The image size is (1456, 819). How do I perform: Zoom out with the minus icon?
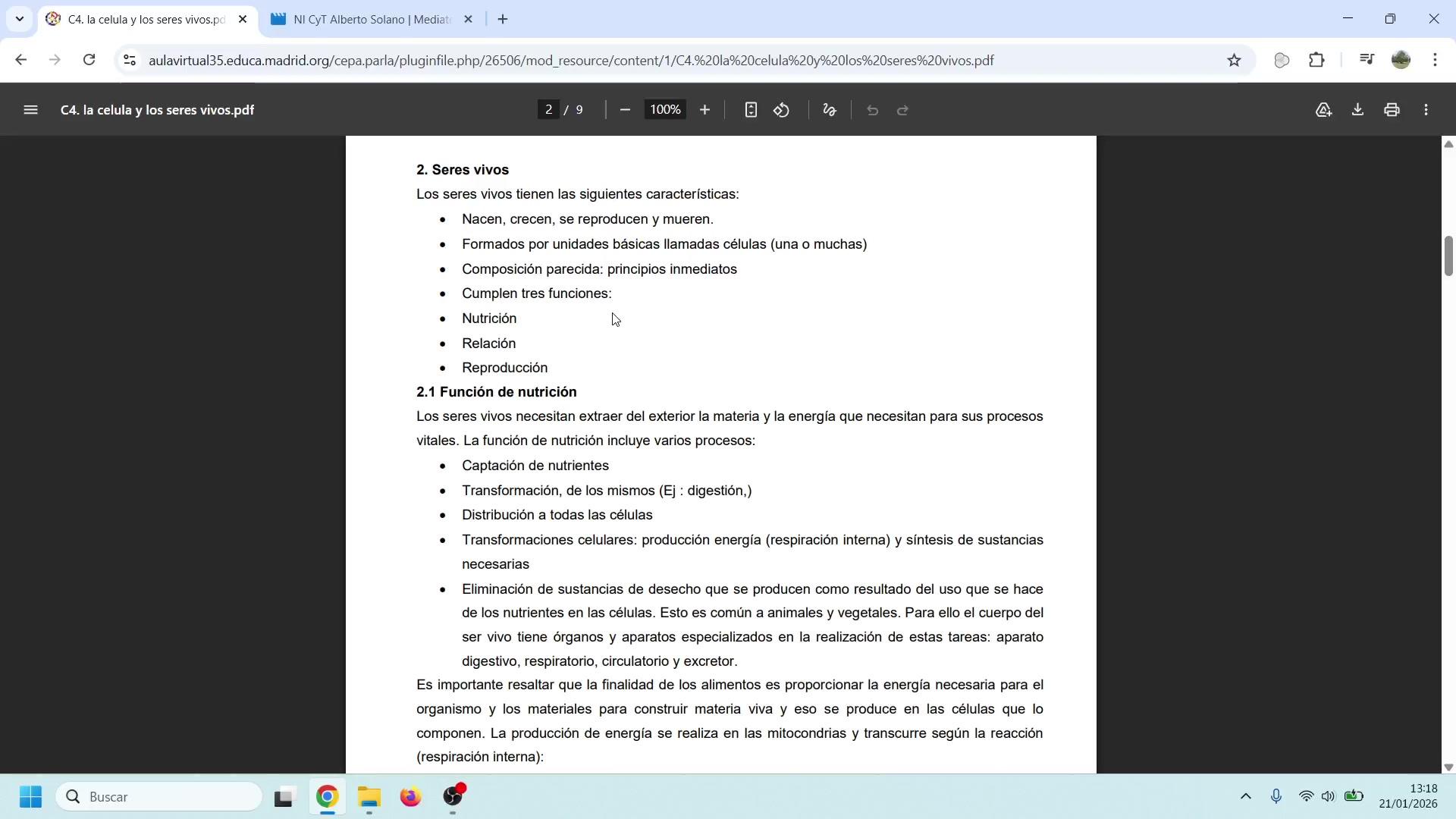coord(625,110)
